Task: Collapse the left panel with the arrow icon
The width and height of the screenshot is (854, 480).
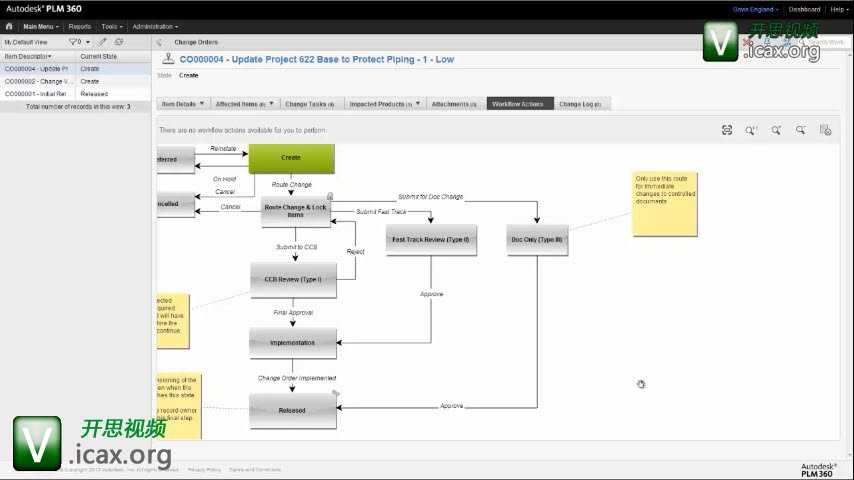Action: (159, 42)
